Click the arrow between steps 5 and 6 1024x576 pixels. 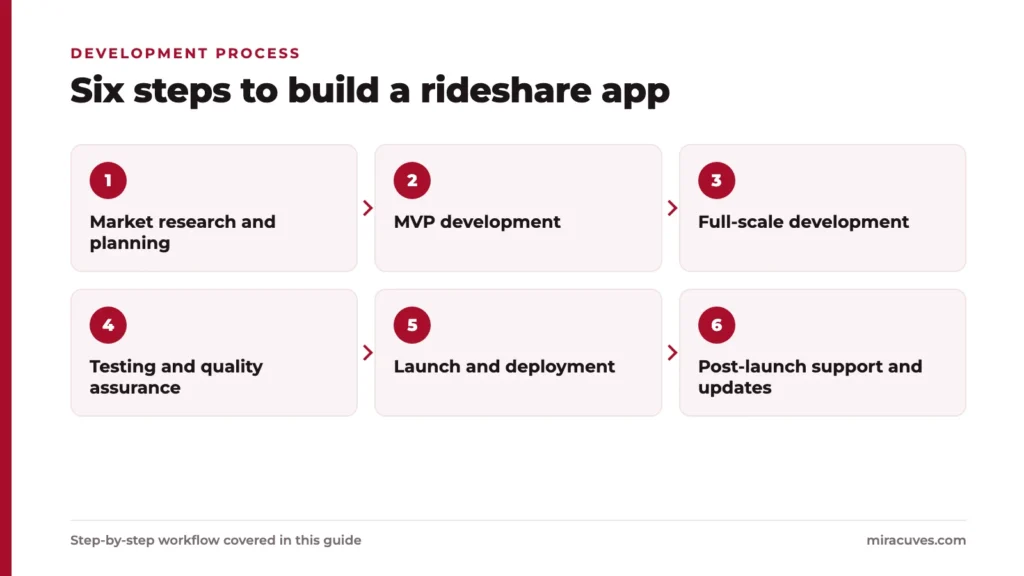(672, 353)
